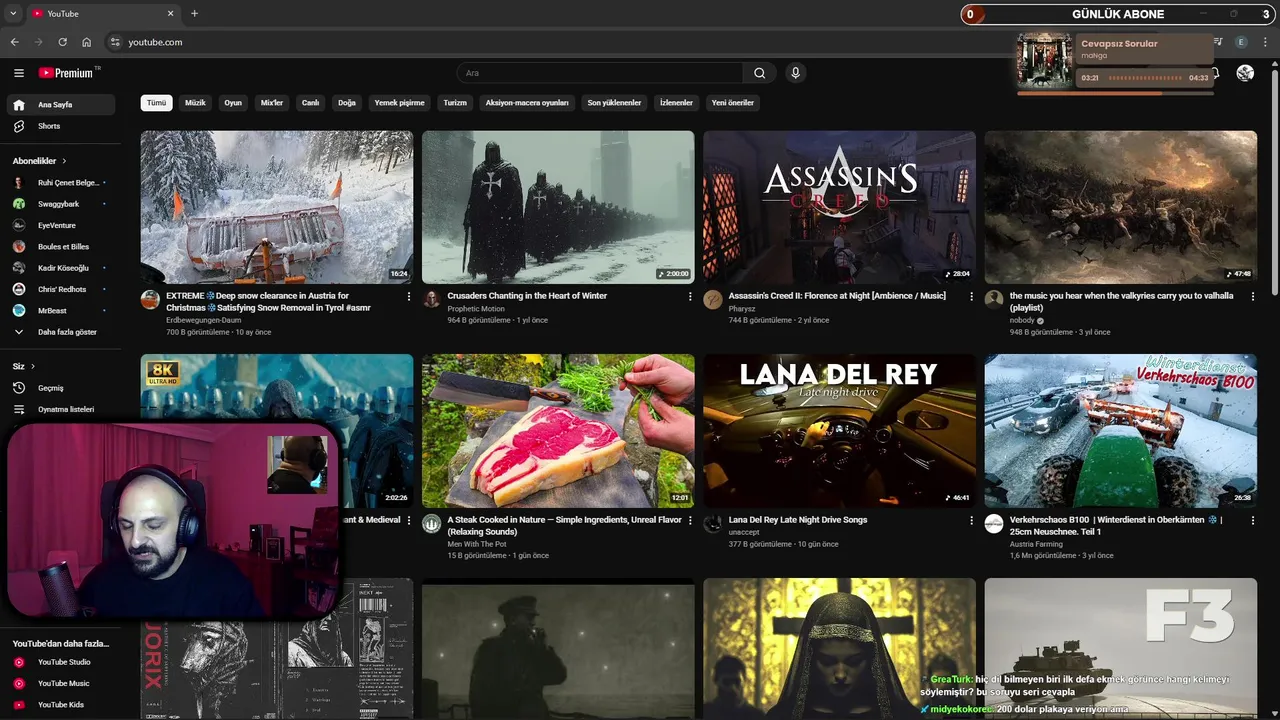Open the Ruhi Çenet Belgesel subscription
1280x720 pixels.
61,183
